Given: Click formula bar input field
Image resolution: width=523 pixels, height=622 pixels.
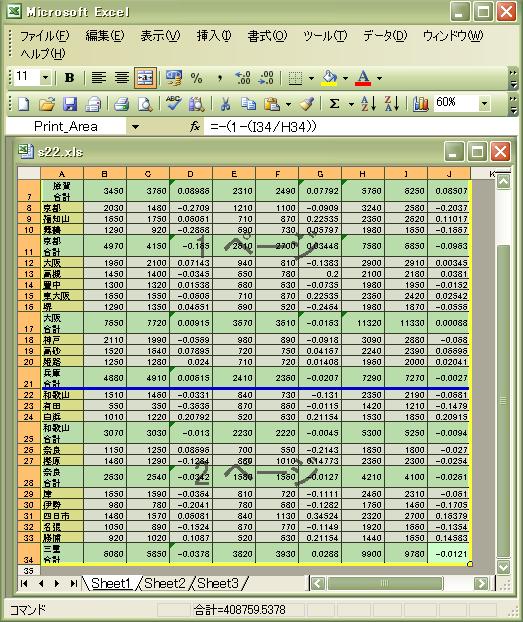Looking at the screenshot, I should pos(360,127).
